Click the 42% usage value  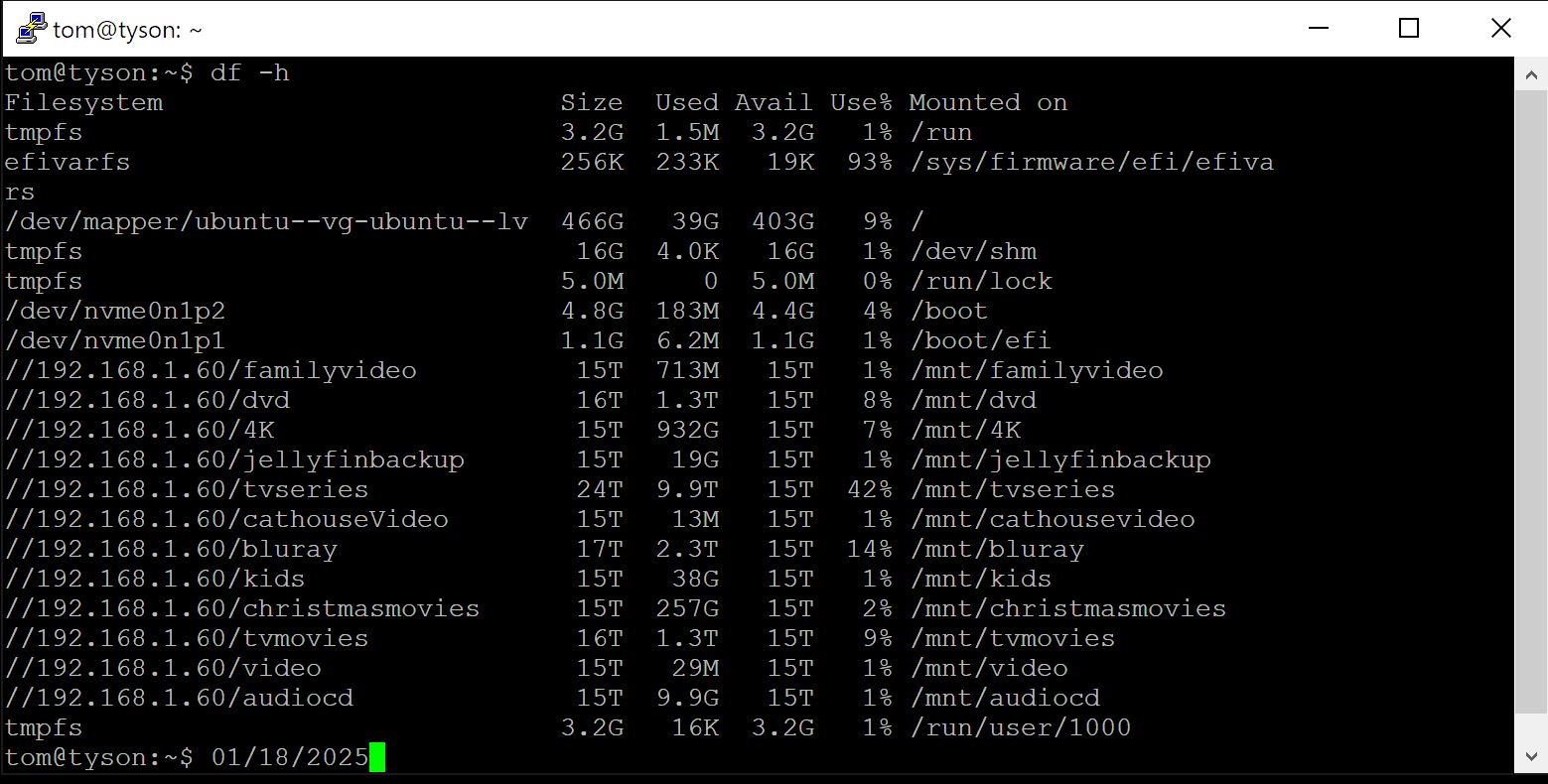[869, 489]
